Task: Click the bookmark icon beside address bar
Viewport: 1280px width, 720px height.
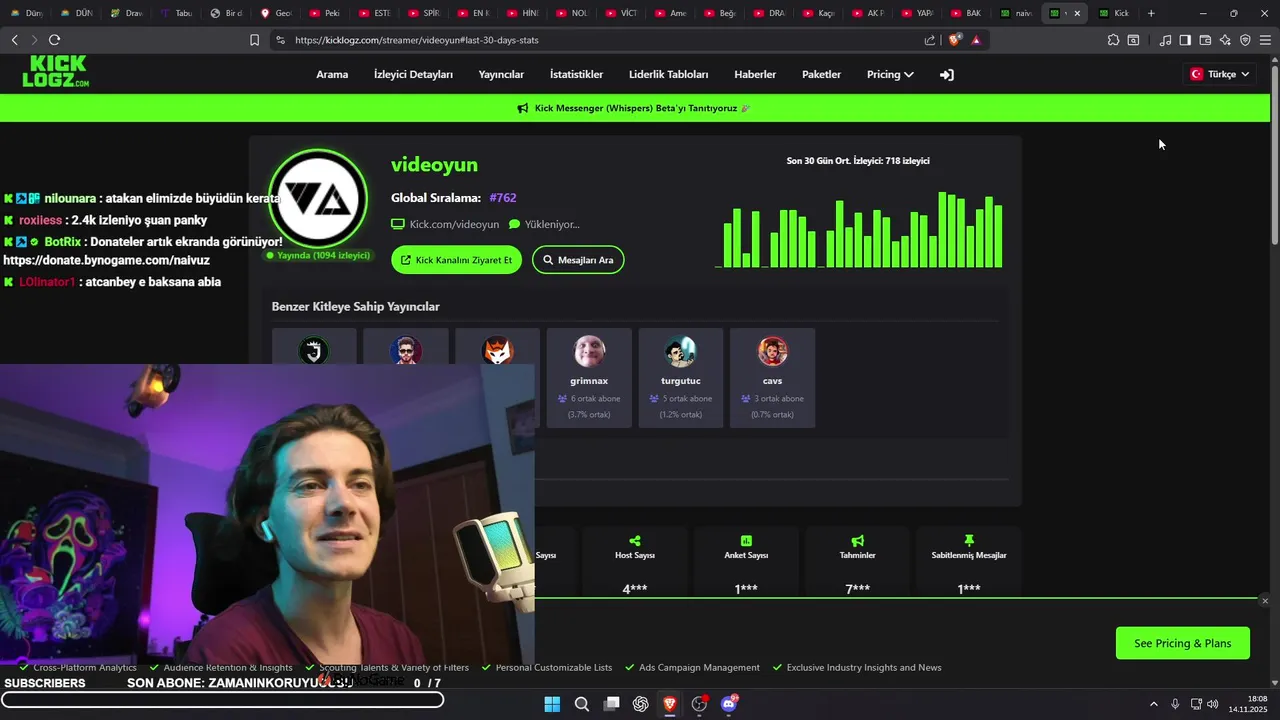Action: pyautogui.click(x=254, y=40)
